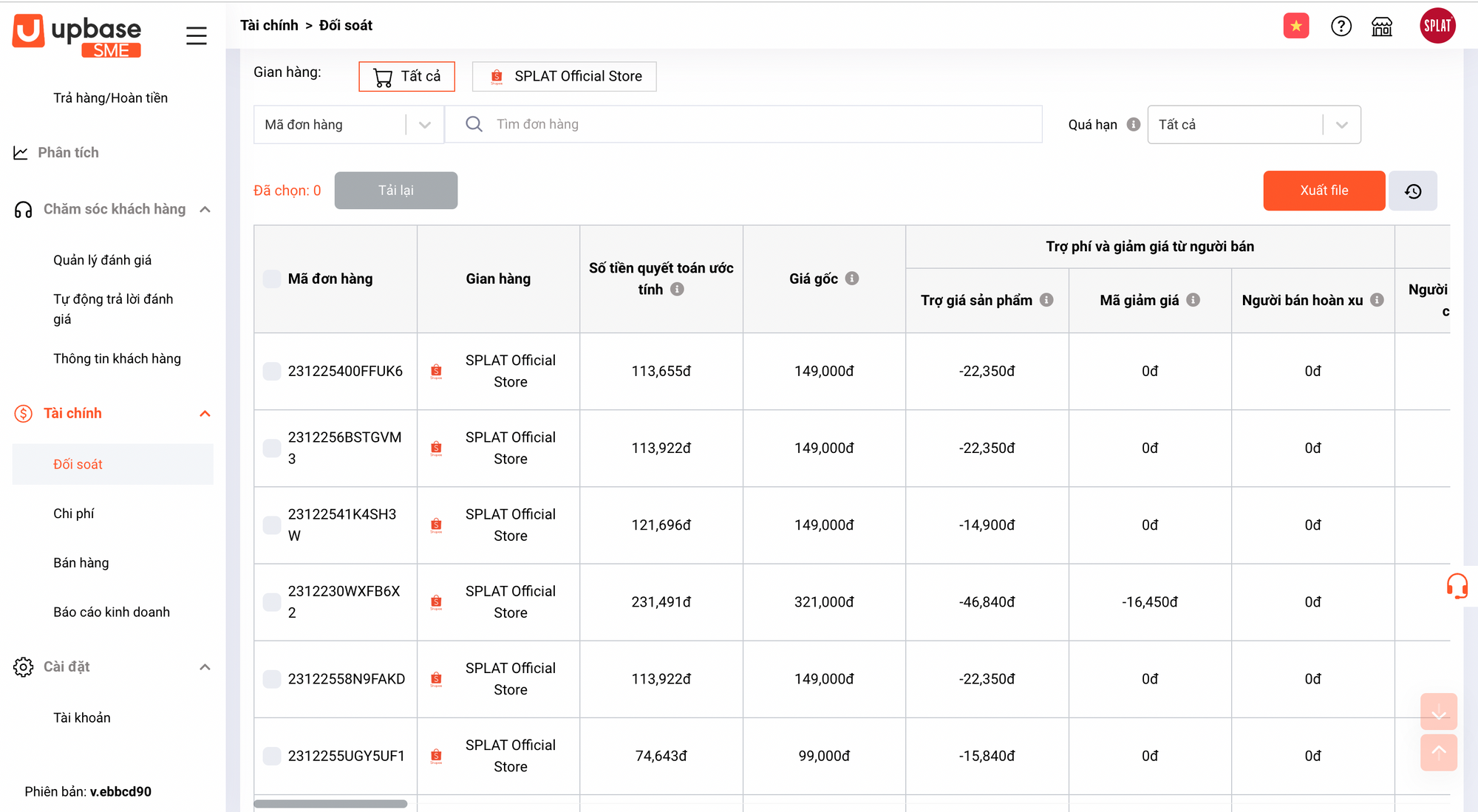Open the export history clock icon
1478x812 pixels.
pos(1412,191)
